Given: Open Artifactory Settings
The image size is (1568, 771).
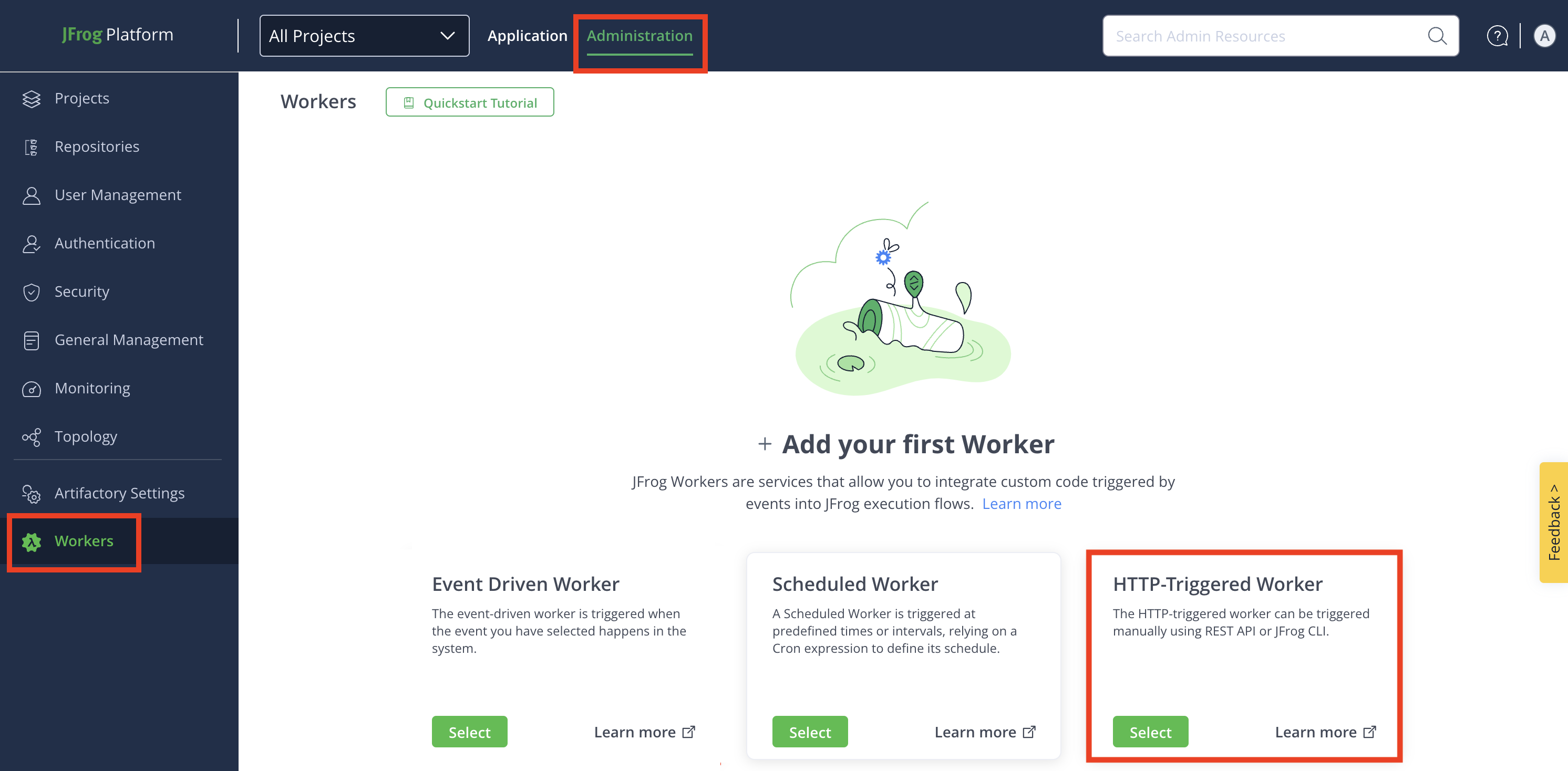Looking at the screenshot, I should click(32, 494).
